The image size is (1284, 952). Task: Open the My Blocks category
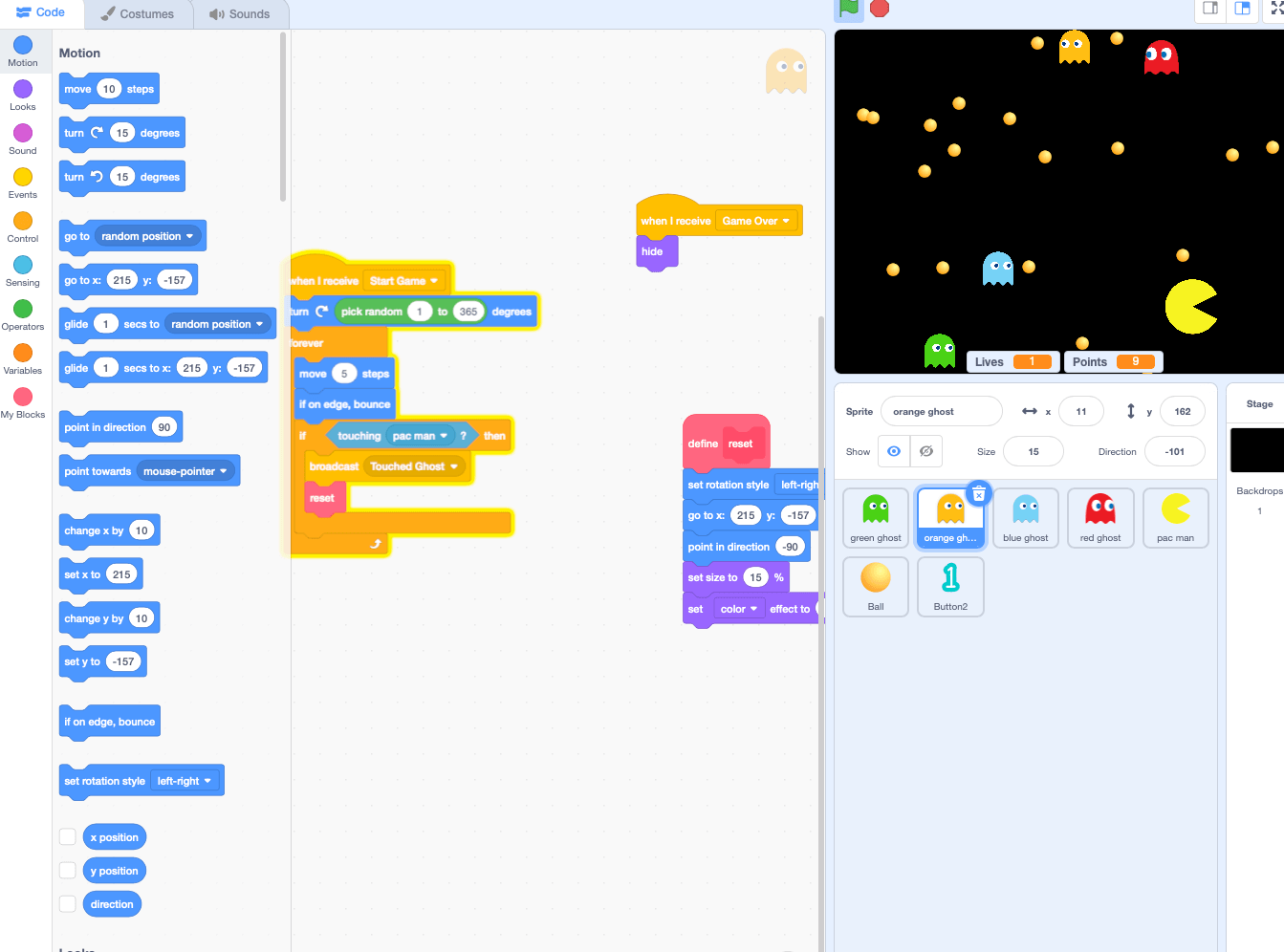coord(23,403)
